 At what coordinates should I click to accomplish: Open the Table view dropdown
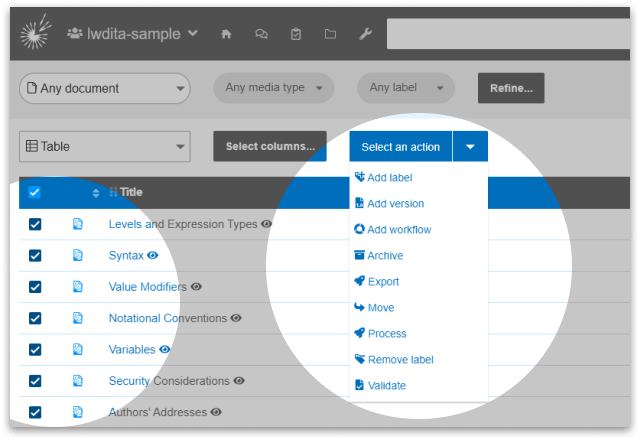pyautogui.click(x=104, y=146)
